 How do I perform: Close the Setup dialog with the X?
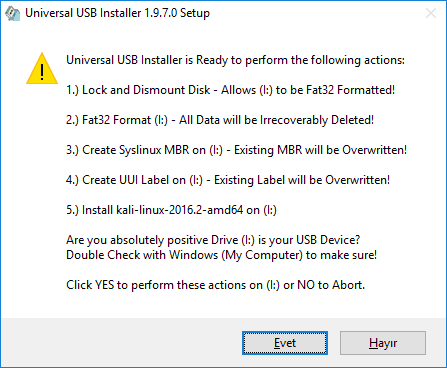[x=431, y=13]
